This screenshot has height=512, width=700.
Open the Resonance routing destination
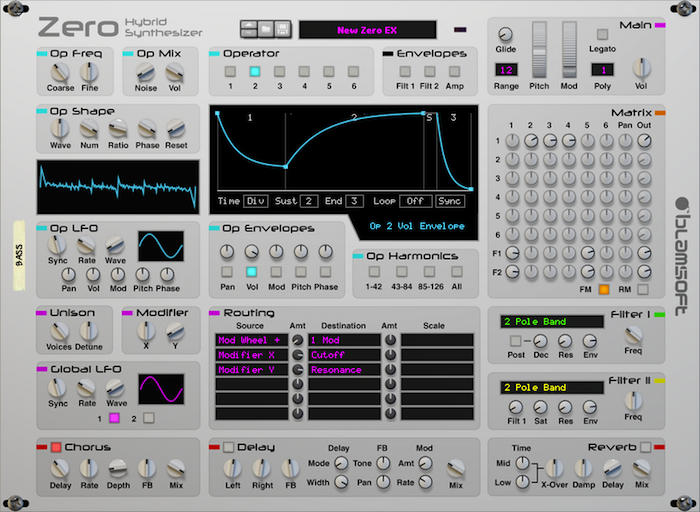click(x=344, y=370)
